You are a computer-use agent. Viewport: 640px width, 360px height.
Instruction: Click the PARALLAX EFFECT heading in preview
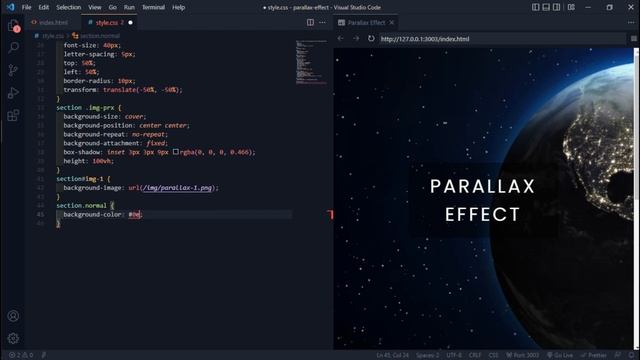tap(482, 200)
